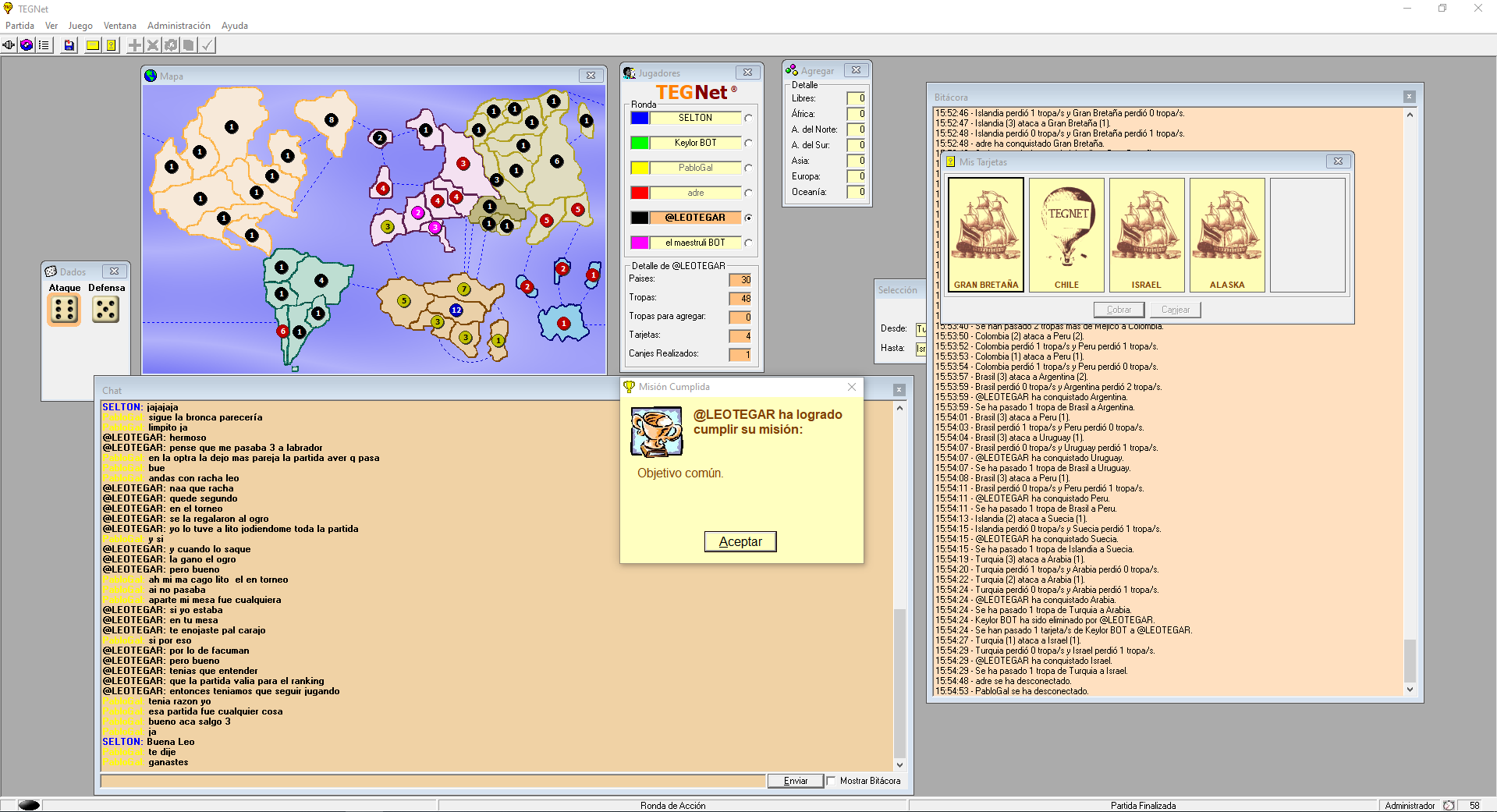This screenshot has width=1497, height=812.
Task: Click the trophy image in Misión Cumplida
Action: point(656,431)
